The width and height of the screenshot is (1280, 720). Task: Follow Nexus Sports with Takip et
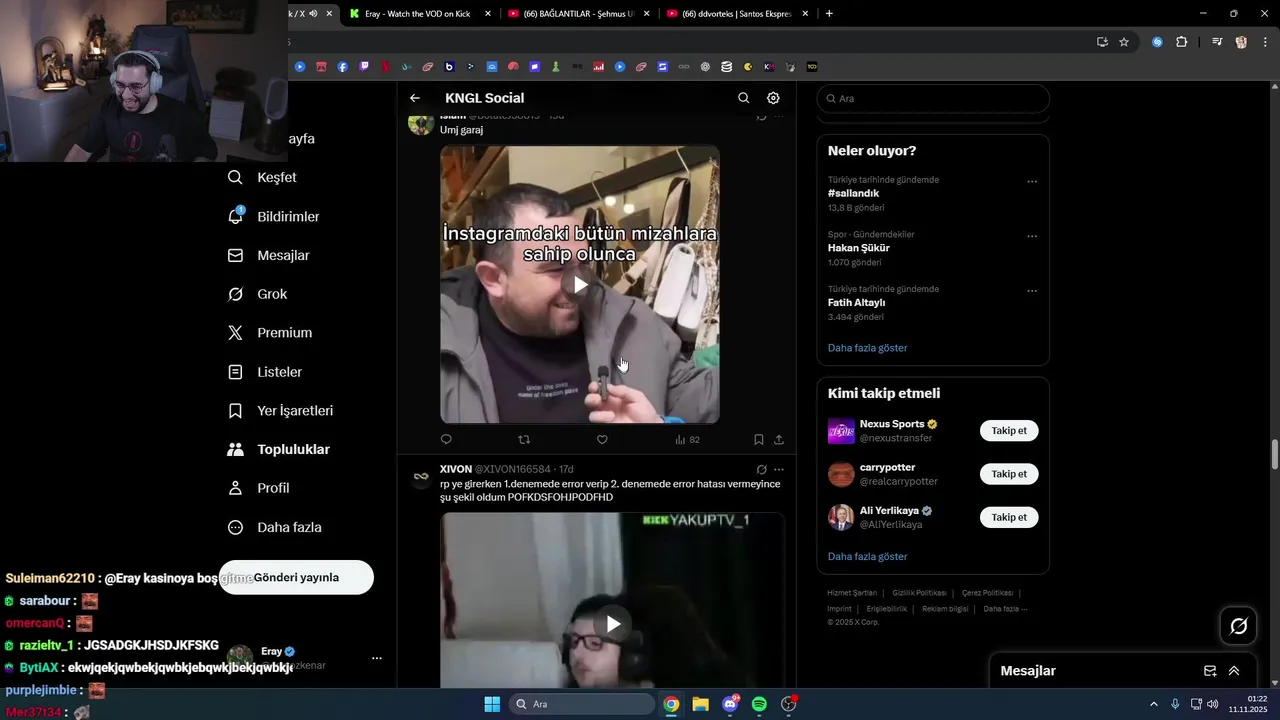click(x=1009, y=431)
